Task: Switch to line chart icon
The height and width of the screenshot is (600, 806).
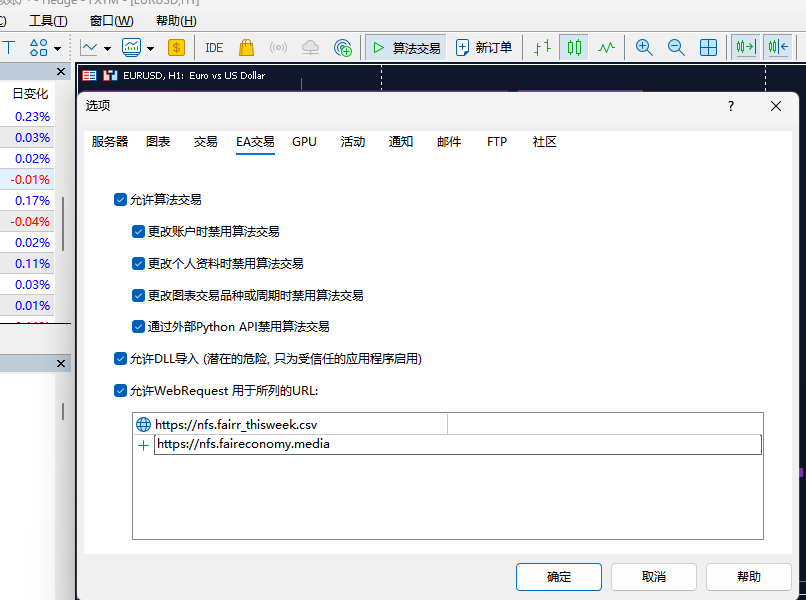Action: click(x=606, y=47)
